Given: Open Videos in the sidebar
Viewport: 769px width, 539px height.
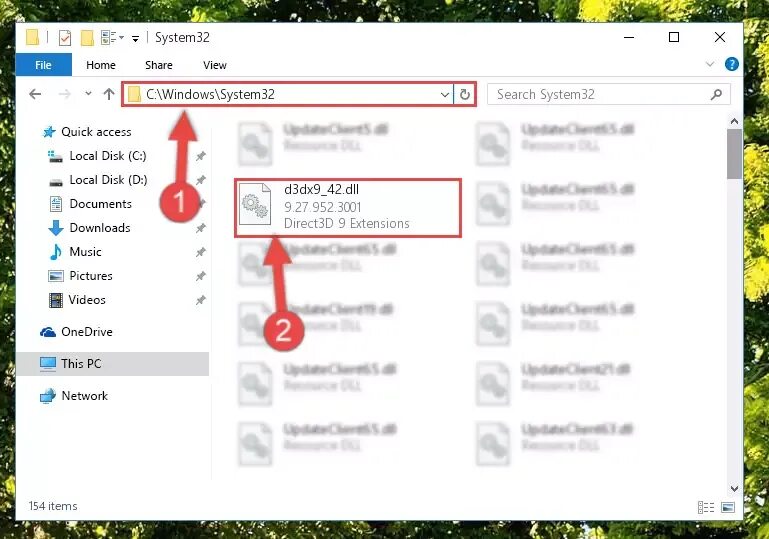Looking at the screenshot, I should click(x=87, y=300).
